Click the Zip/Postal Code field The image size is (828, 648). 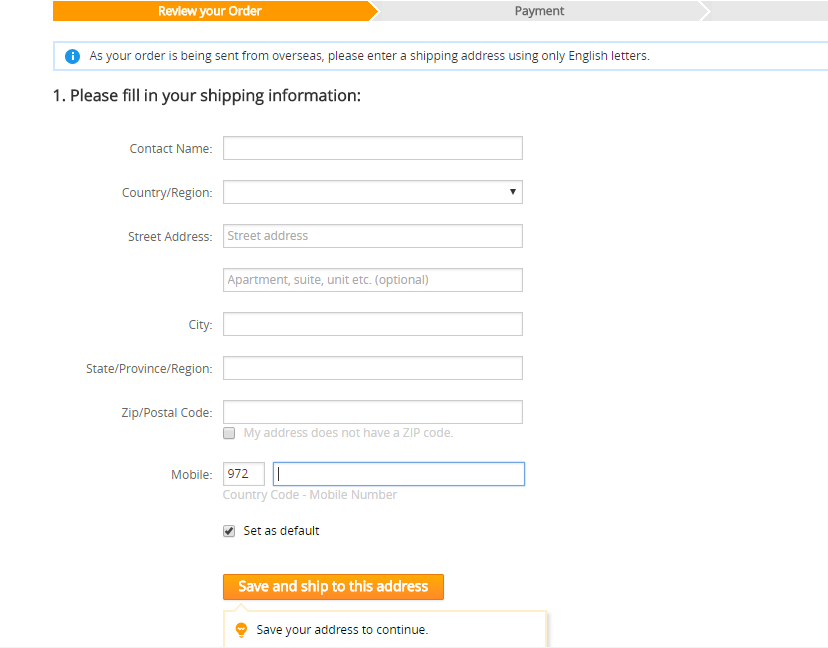click(372, 412)
